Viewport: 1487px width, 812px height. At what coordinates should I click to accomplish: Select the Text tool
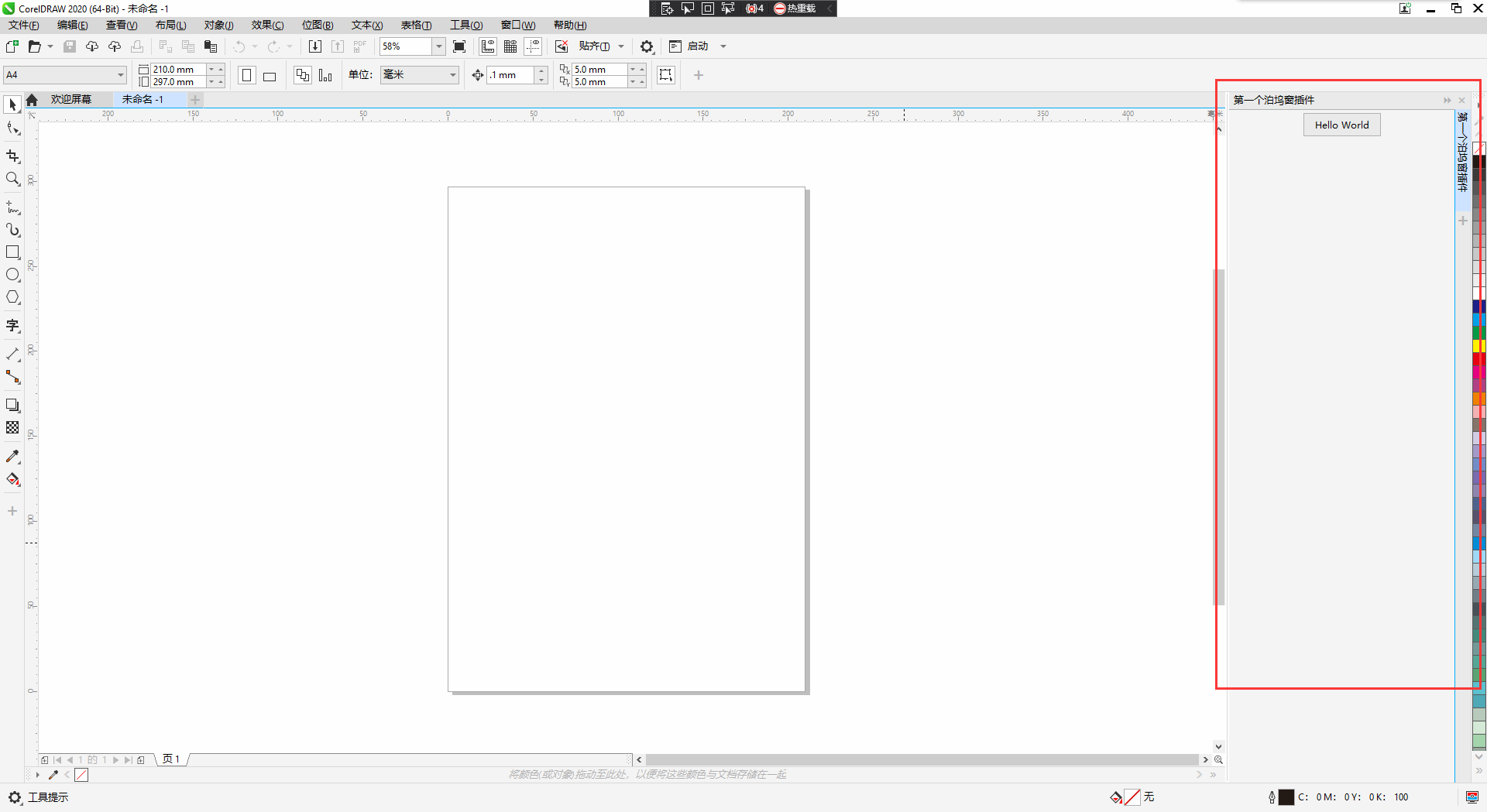click(12, 326)
